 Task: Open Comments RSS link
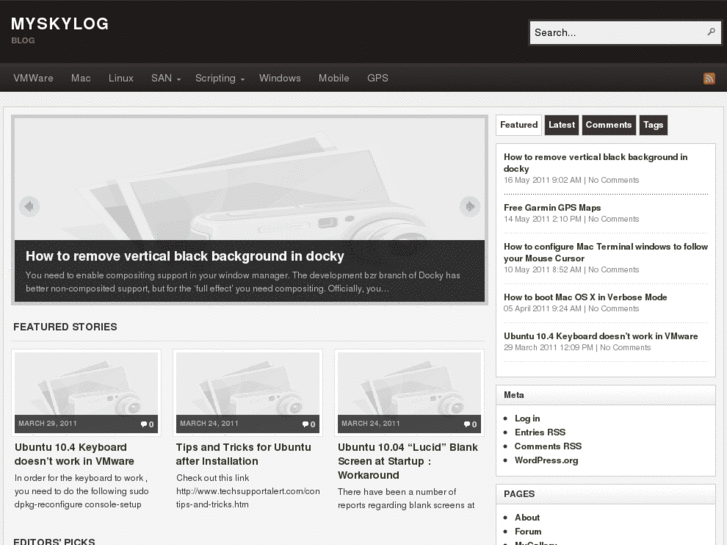pos(548,446)
